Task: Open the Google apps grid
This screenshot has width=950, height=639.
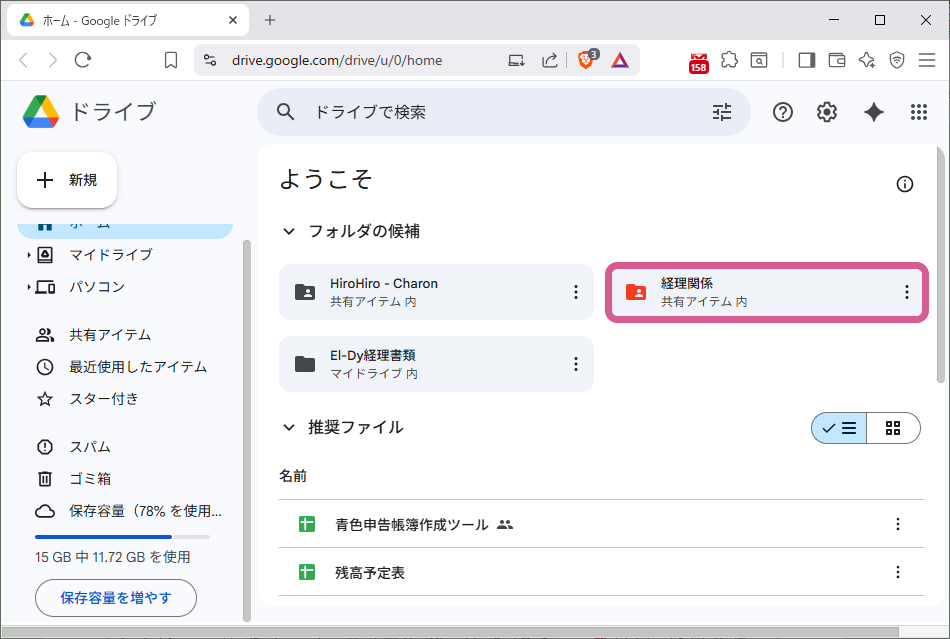Action: 918,112
